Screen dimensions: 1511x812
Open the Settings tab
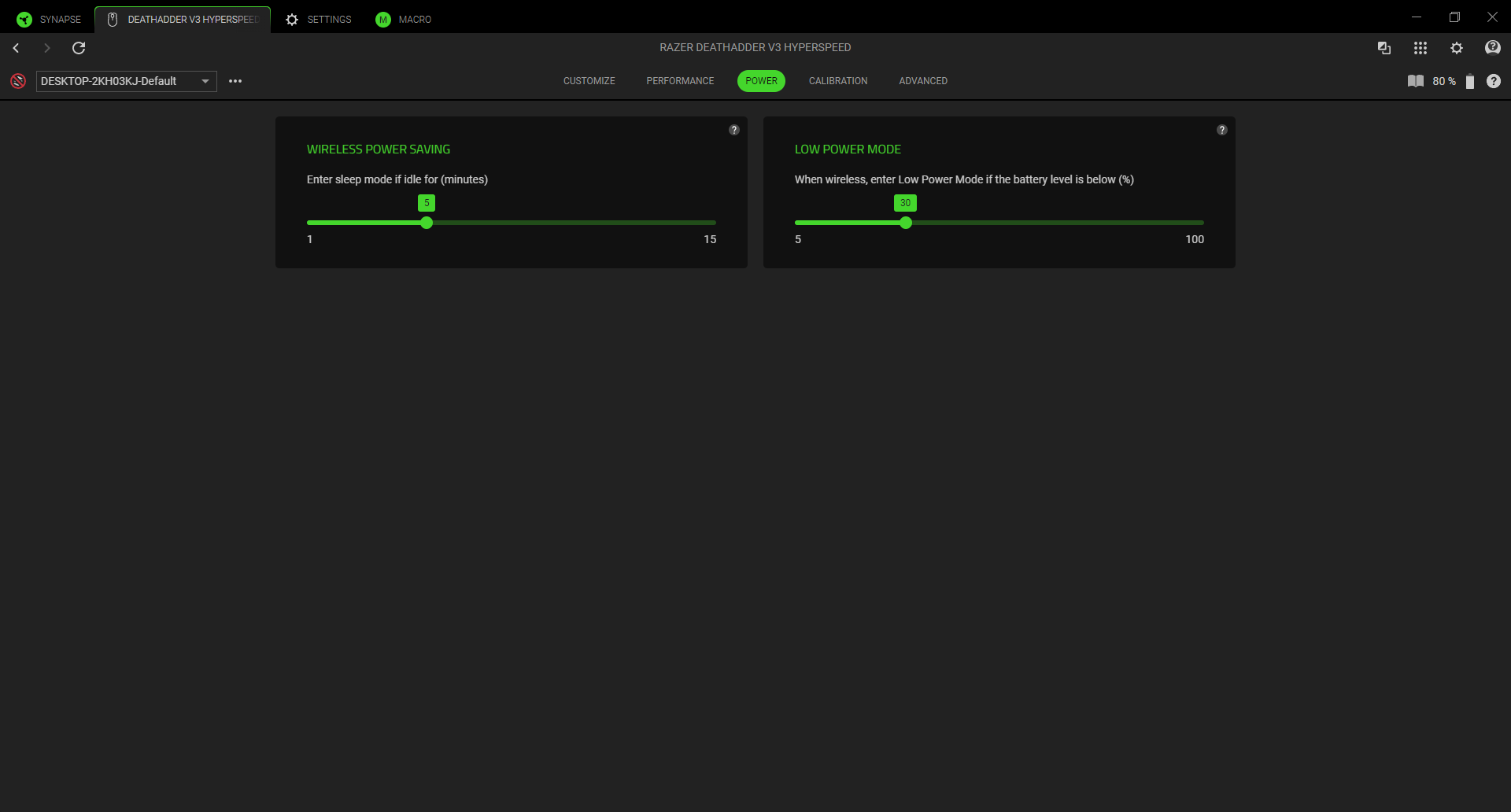319,19
